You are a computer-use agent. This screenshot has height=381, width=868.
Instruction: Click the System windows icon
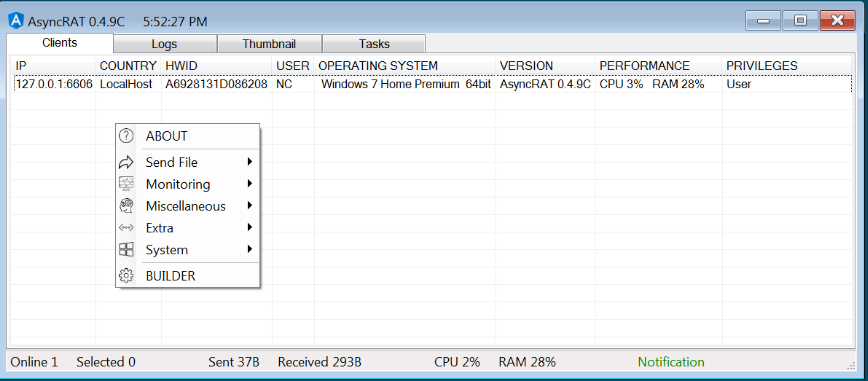click(127, 250)
